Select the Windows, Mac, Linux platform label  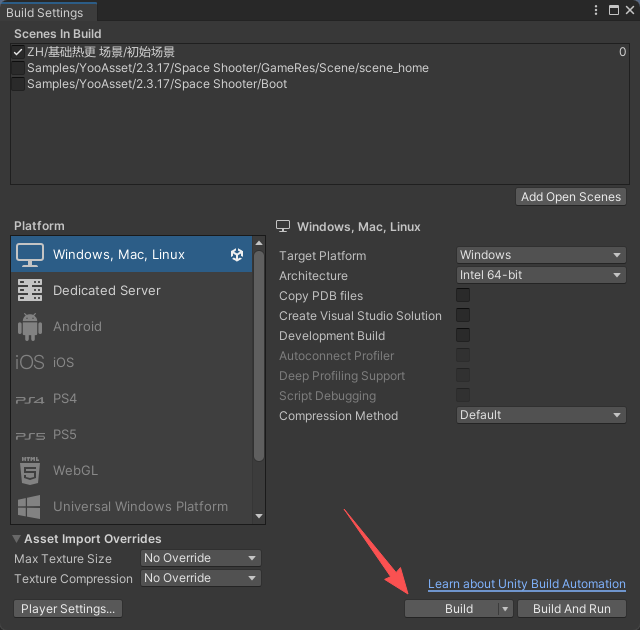tap(119, 255)
